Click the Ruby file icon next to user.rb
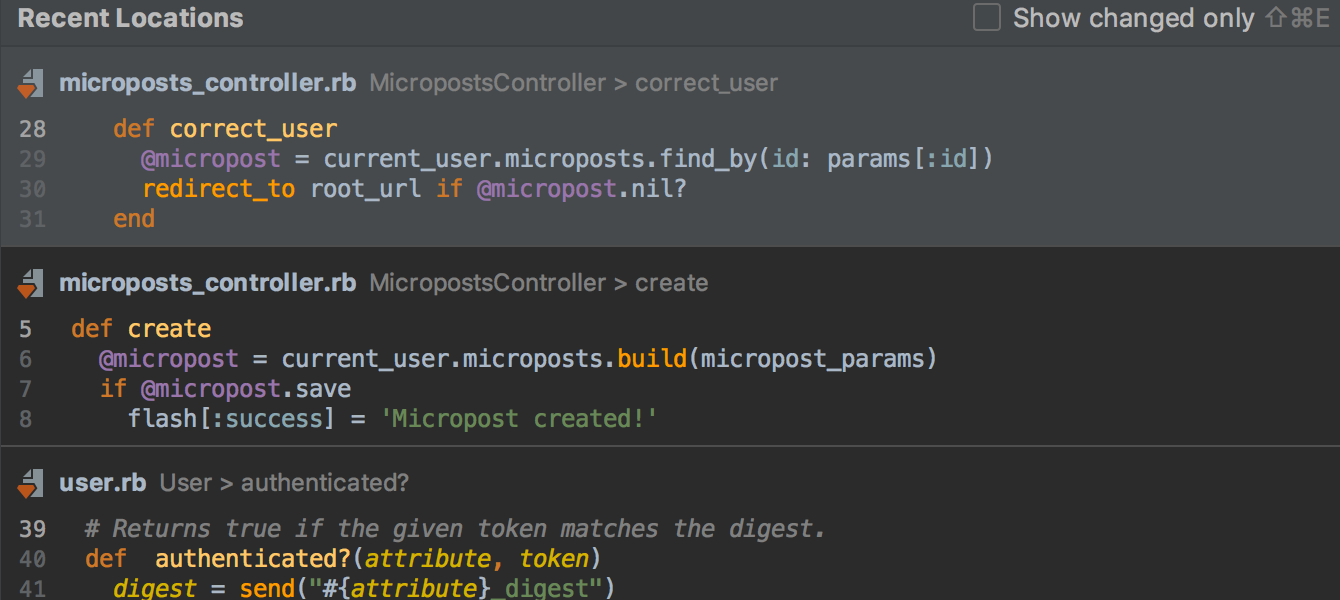Viewport: 1340px width, 600px height. (31, 484)
